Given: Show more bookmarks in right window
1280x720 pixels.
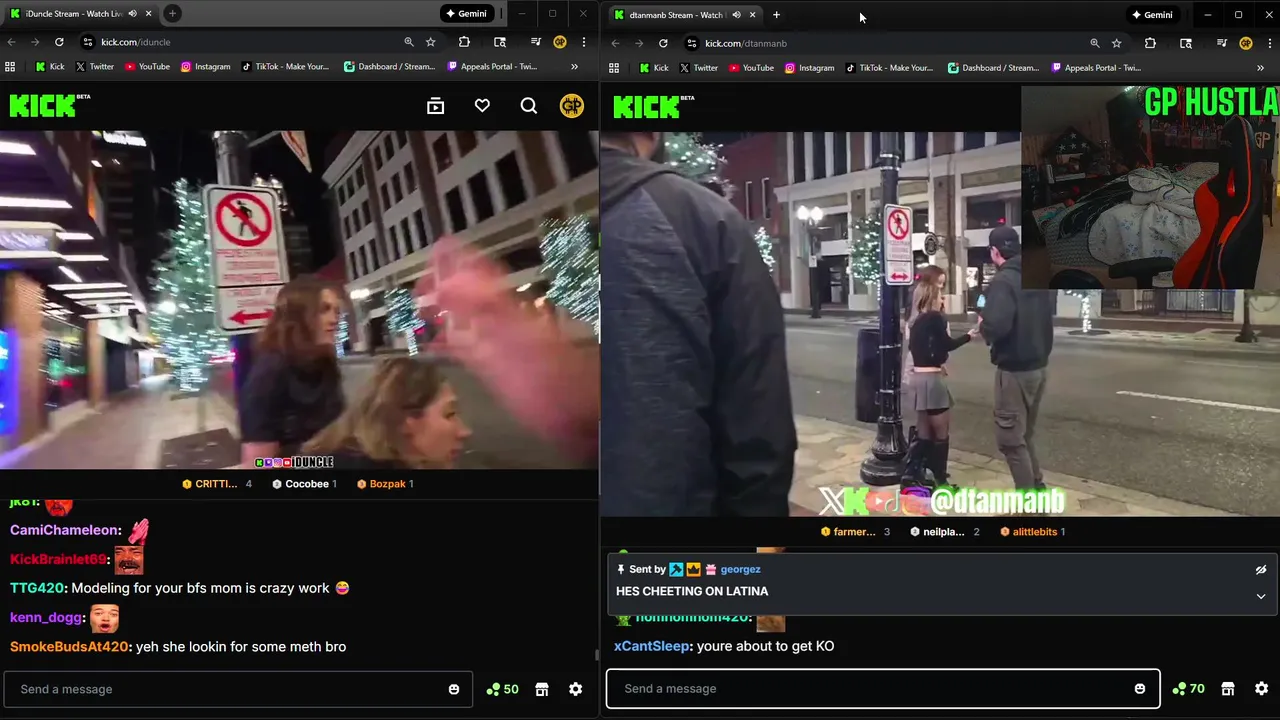Looking at the screenshot, I should tap(1260, 68).
